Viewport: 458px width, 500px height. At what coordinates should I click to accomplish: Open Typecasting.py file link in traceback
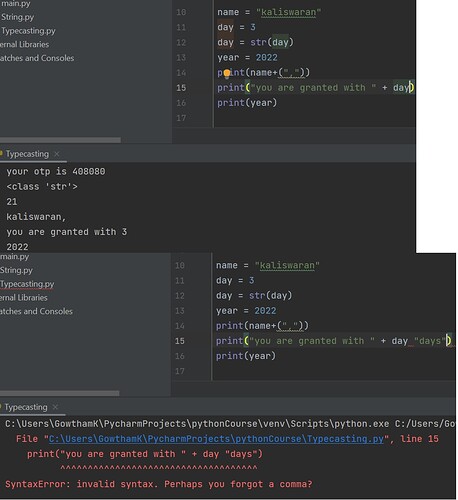[x=216, y=439]
